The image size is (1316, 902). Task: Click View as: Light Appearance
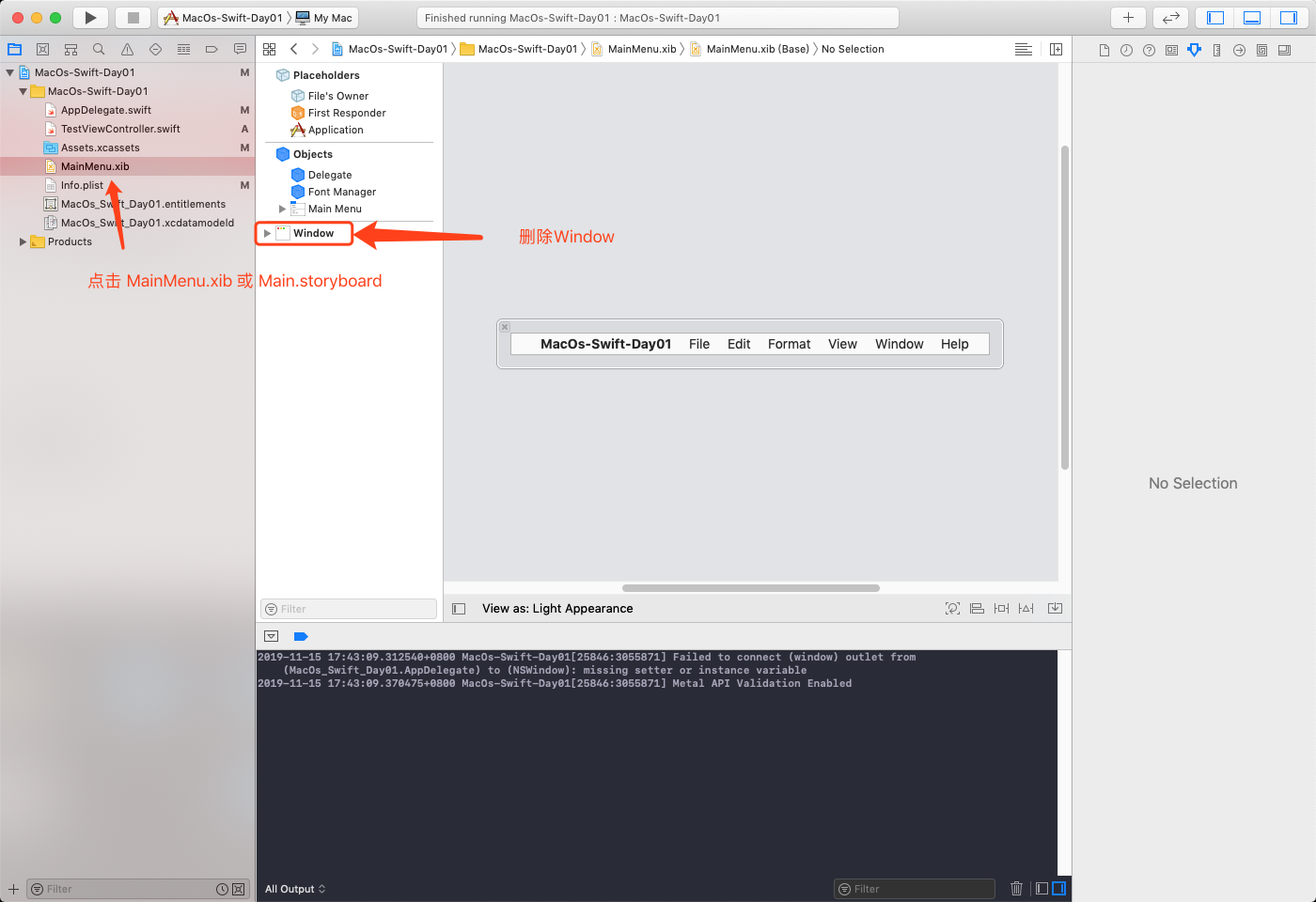tap(557, 609)
